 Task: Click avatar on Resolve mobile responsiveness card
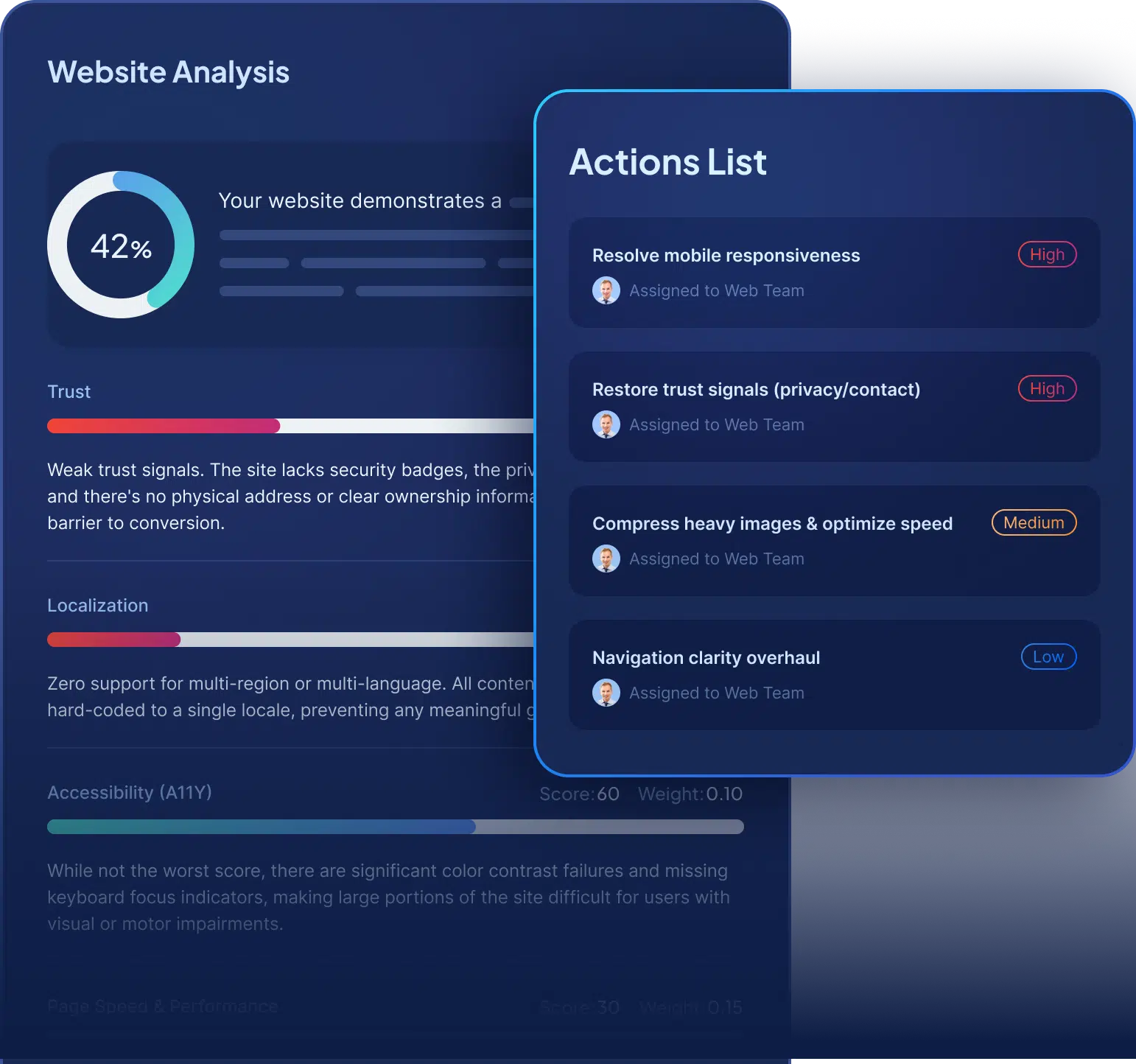(x=606, y=290)
